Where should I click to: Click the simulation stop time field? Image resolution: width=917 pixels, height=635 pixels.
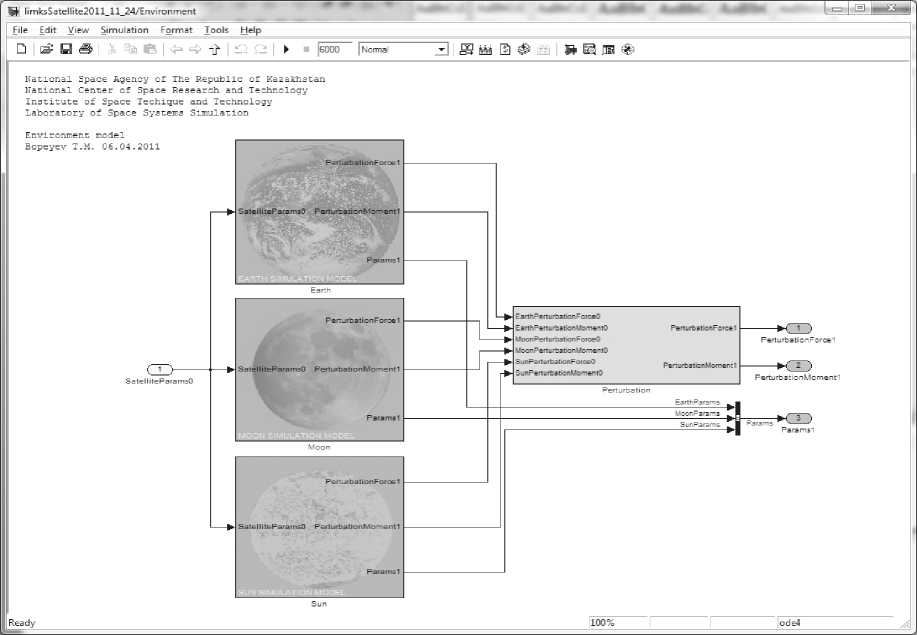pos(335,49)
